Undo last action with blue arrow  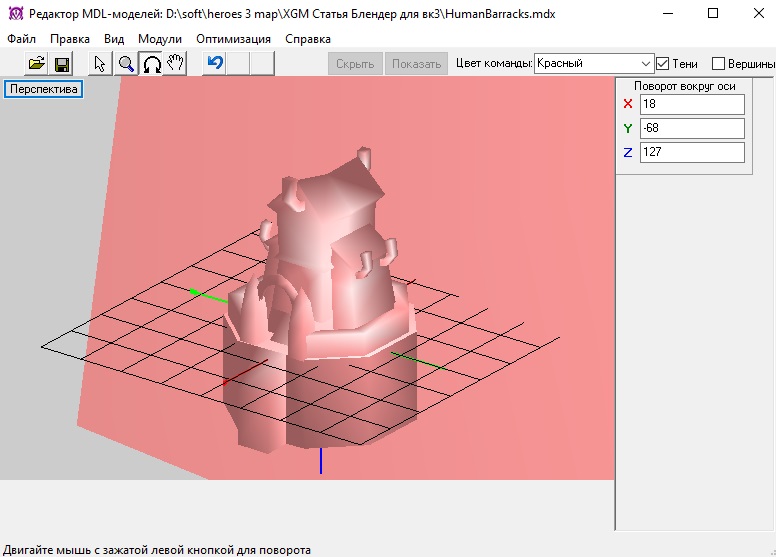coord(215,63)
